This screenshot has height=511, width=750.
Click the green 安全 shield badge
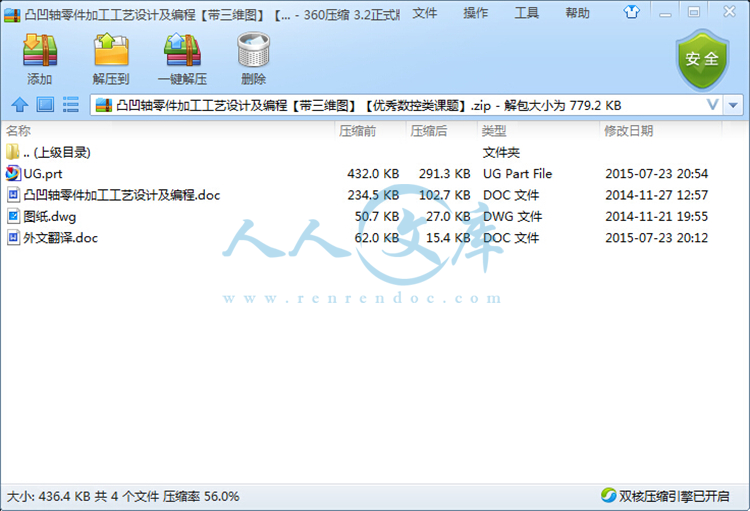(702, 60)
